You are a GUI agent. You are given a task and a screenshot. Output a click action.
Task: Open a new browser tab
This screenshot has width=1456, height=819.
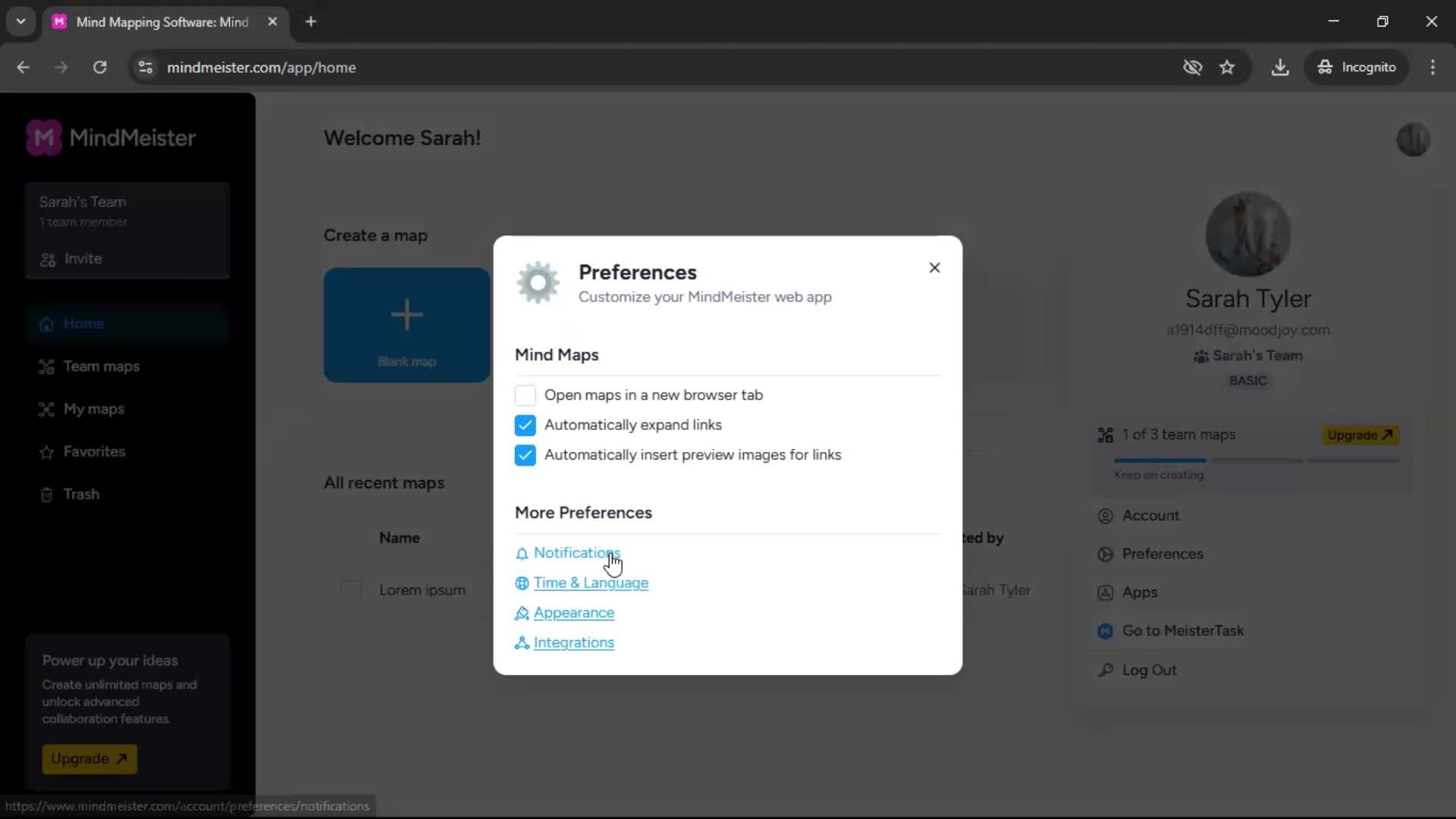pos(311,22)
